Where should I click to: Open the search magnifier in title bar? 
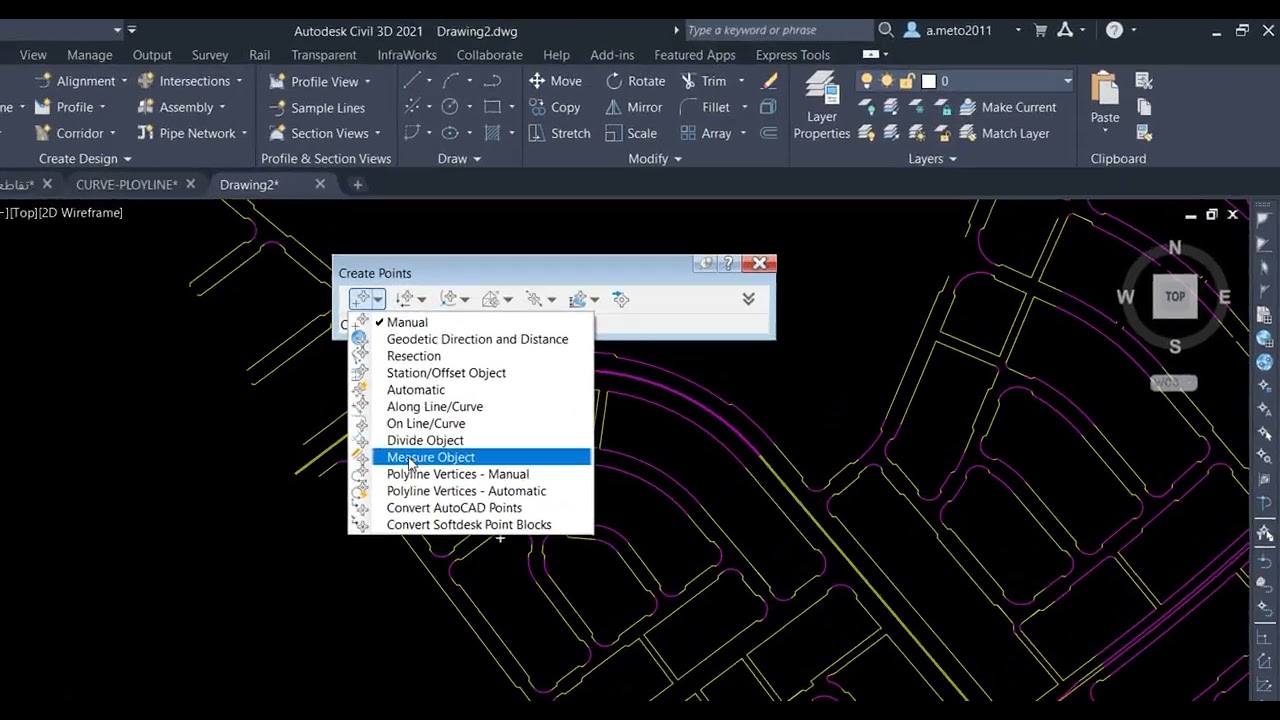[x=885, y=30]
